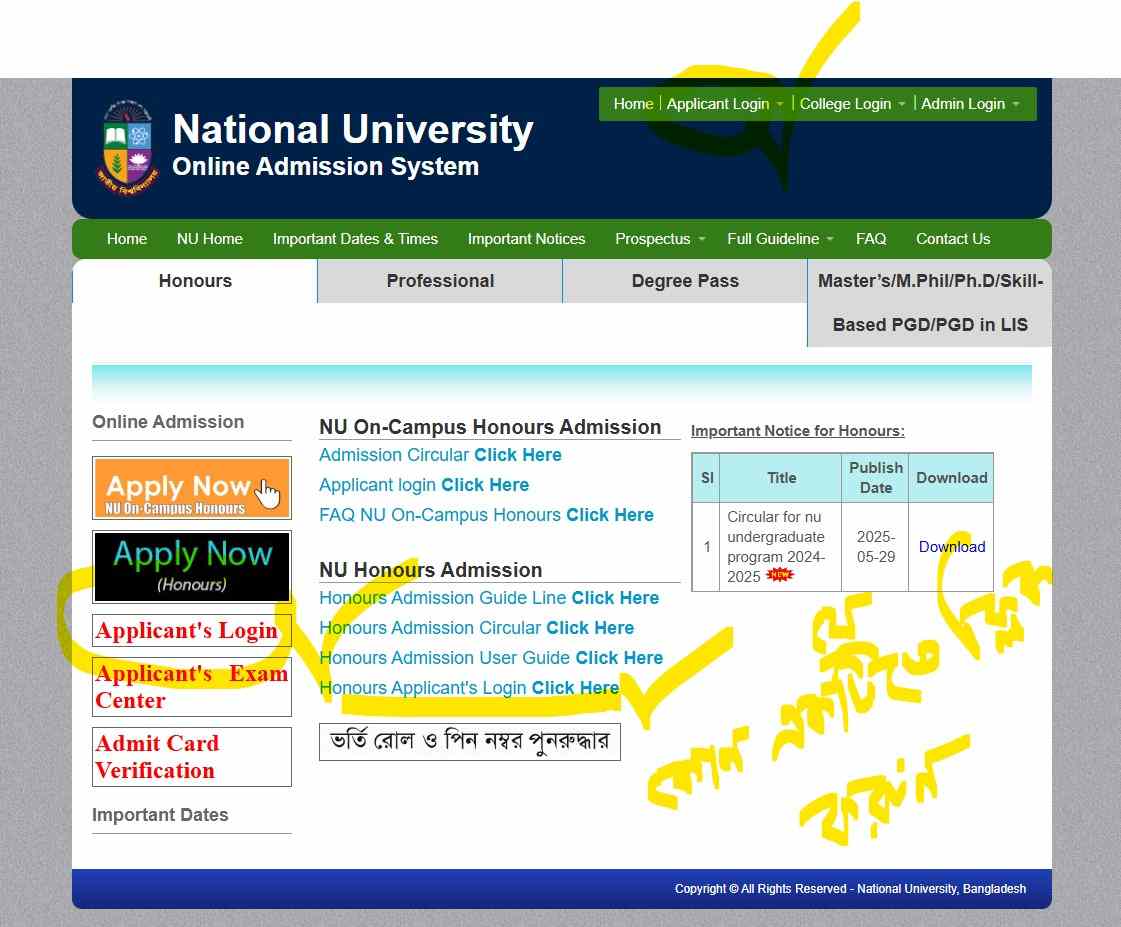The width and height of the screenshot is (1121, 927).
Task: Open Applicant's Login in sidebar
Action: point(192,630)
